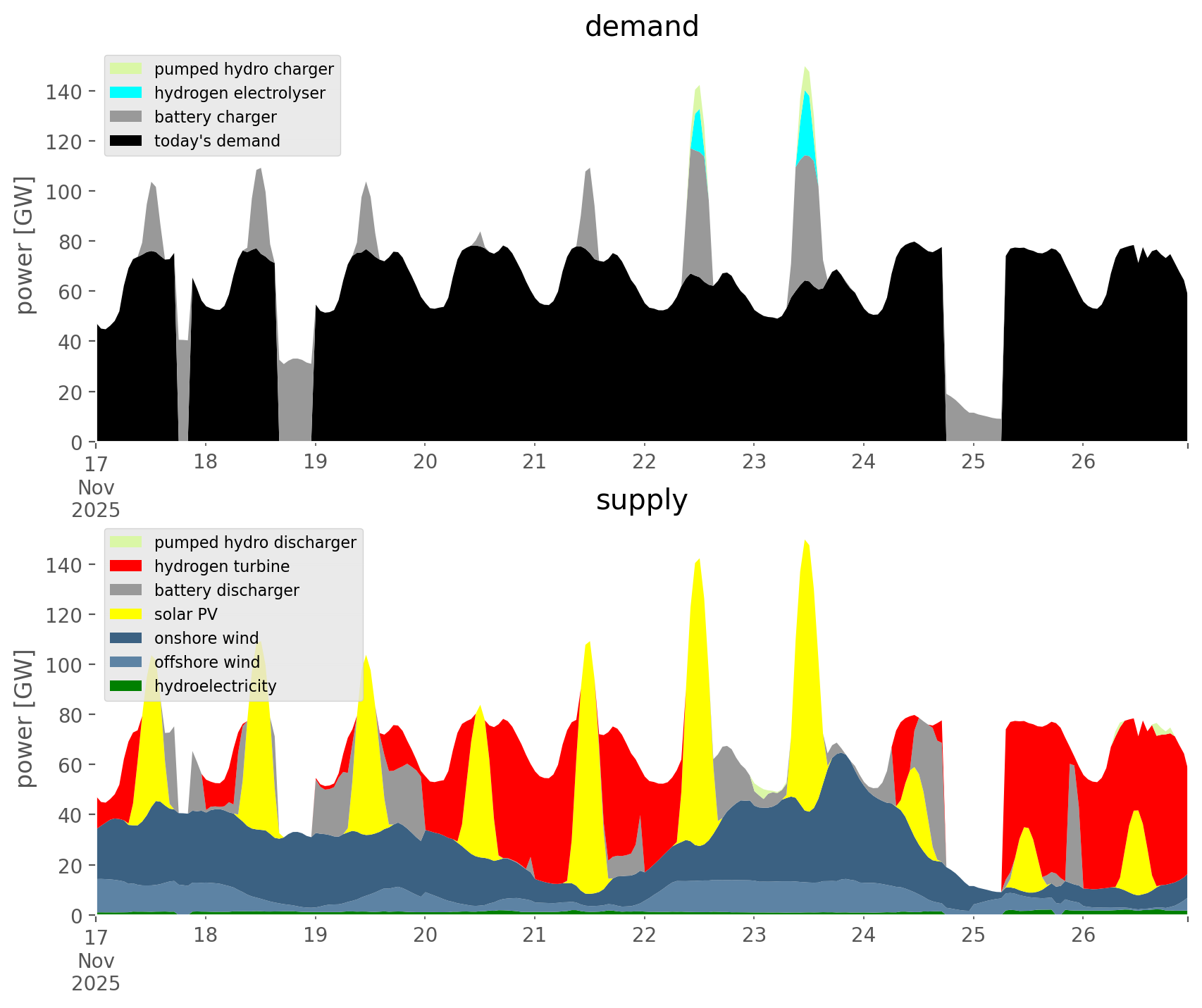Click date tick 25 on supply chart axis
The height and width of the screenshot is (1008, 1202).
(x=973, y=935)
